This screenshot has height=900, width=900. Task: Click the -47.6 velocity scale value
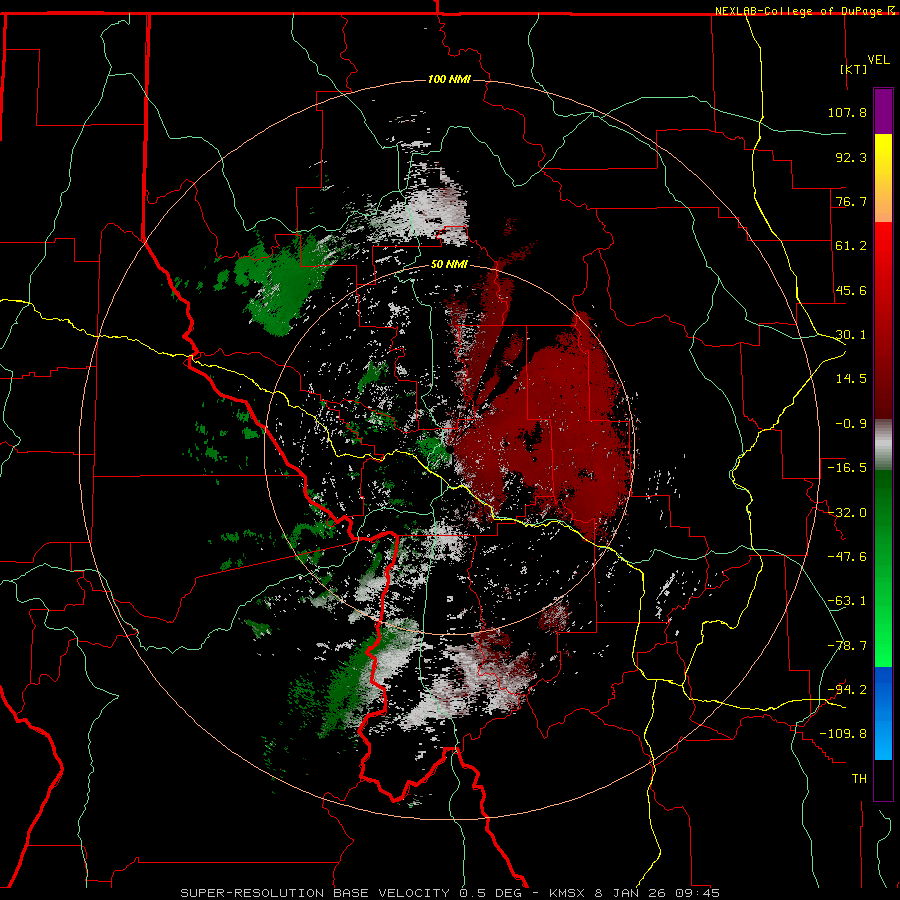(x=847, y=557)
